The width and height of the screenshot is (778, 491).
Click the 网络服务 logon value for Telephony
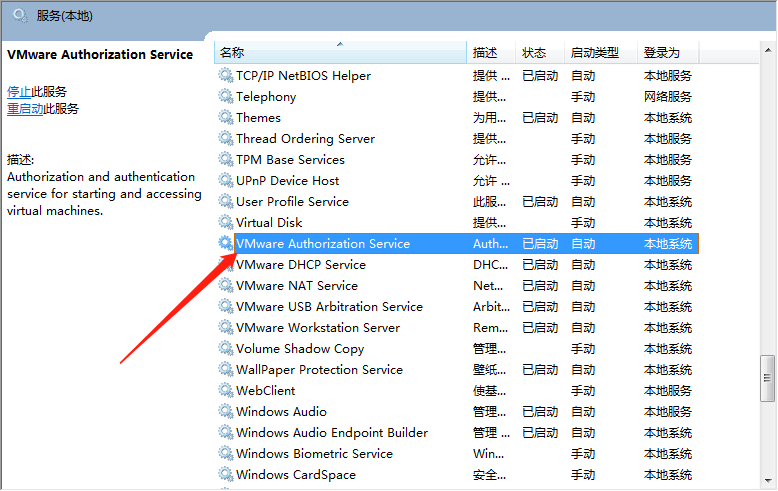pyautogui.click(x=667, y=97)
